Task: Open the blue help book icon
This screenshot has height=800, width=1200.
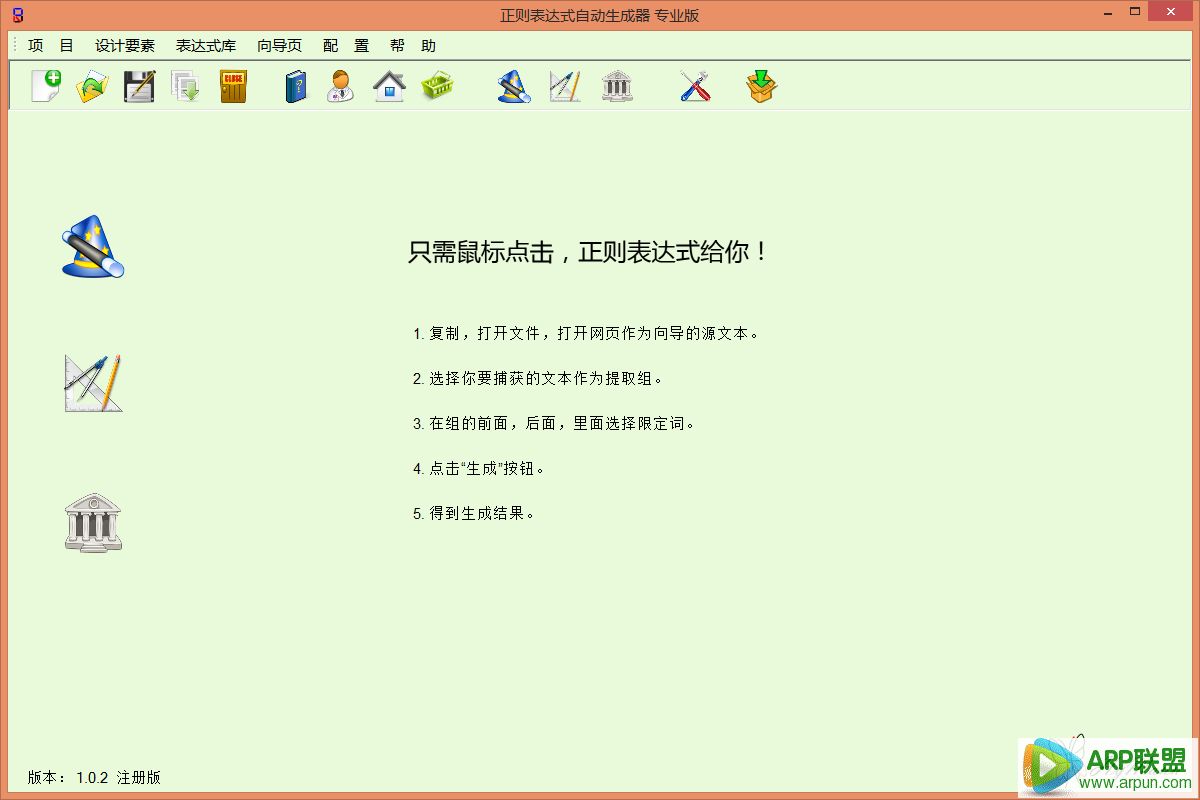Action: click(296, 86)
